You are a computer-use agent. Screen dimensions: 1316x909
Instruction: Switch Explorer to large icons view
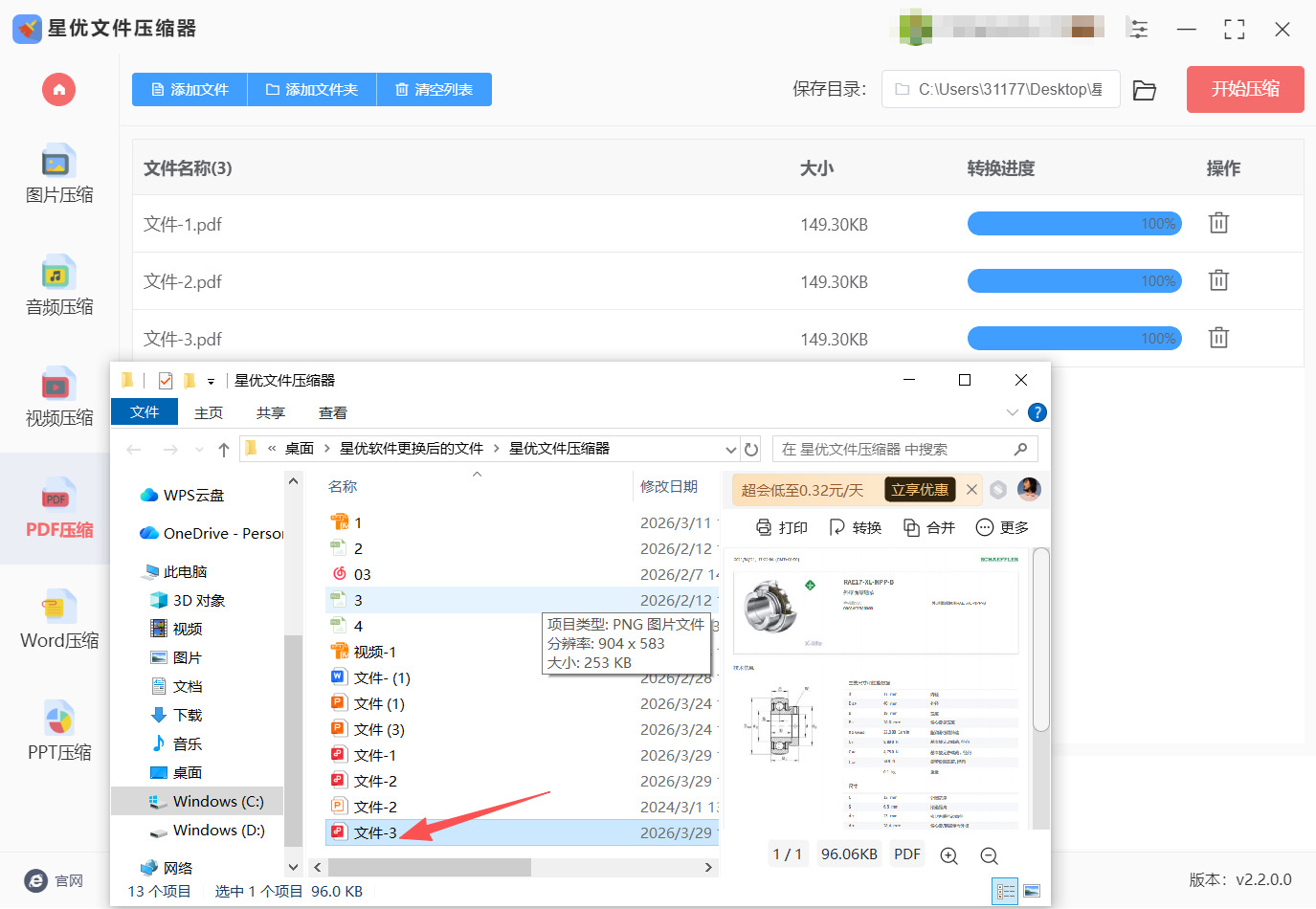1032,891
